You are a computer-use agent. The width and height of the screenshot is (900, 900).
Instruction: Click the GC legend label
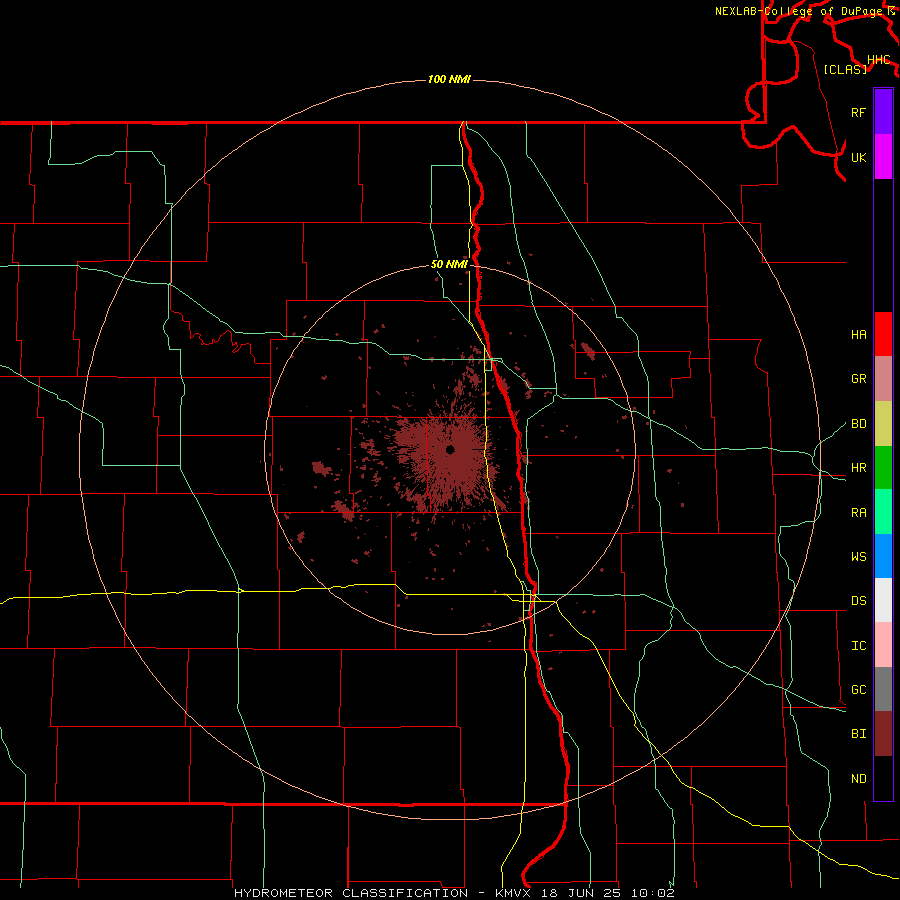[x=858, y=690]
